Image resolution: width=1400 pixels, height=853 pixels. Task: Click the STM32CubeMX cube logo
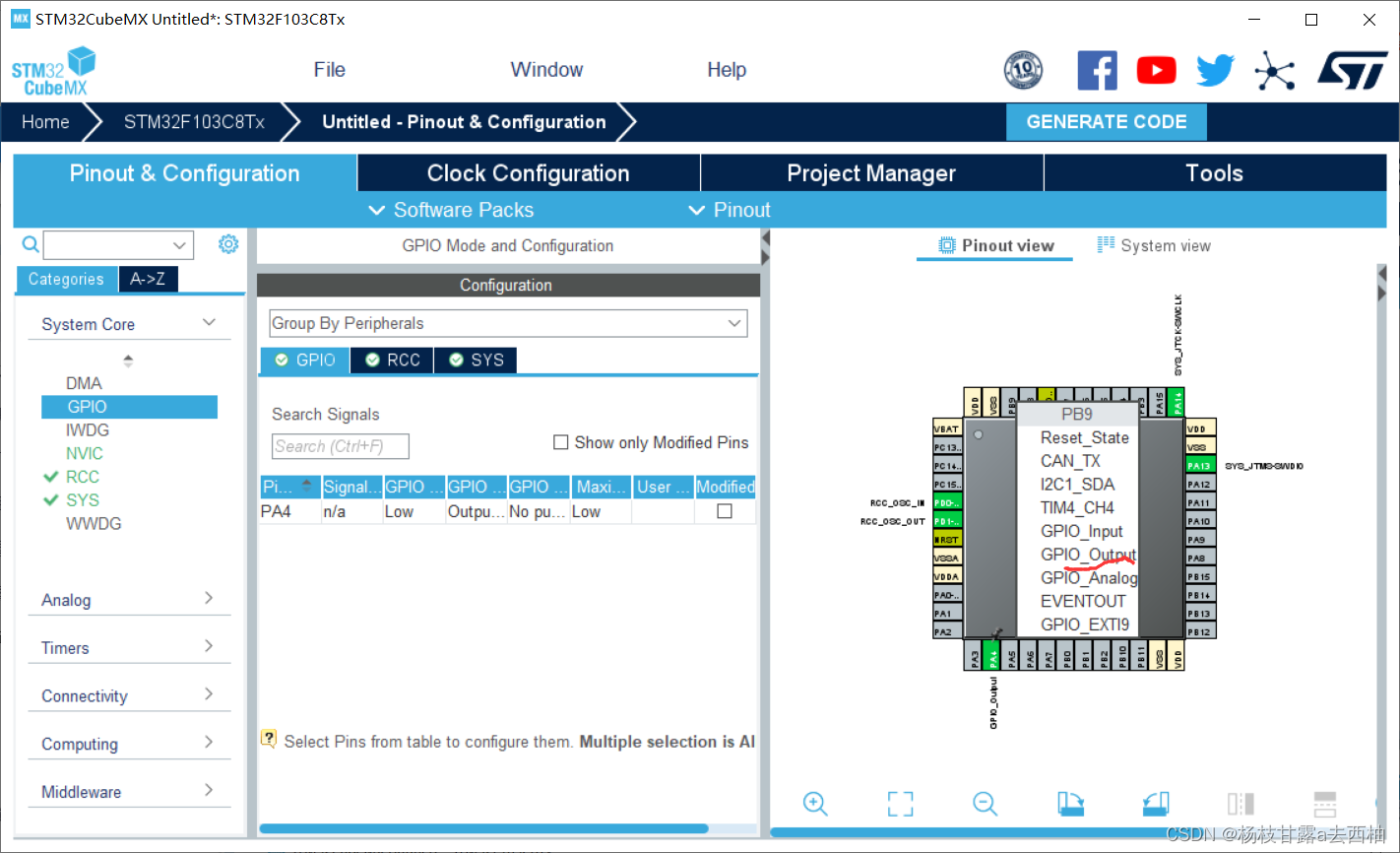pos(53,71)
